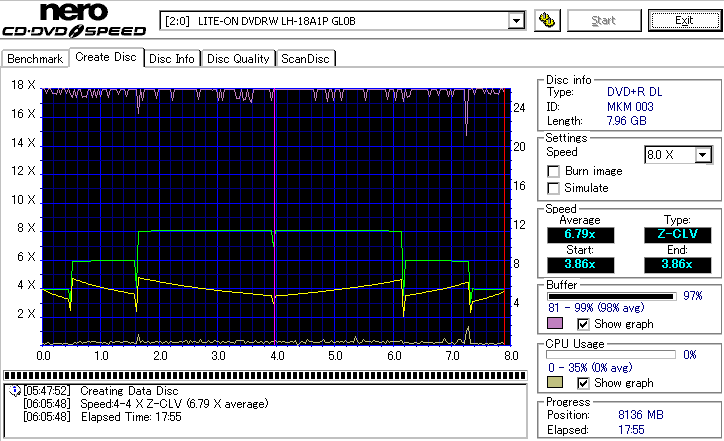
Task: Click the Exit button
Action: click(x=683, y=21)
